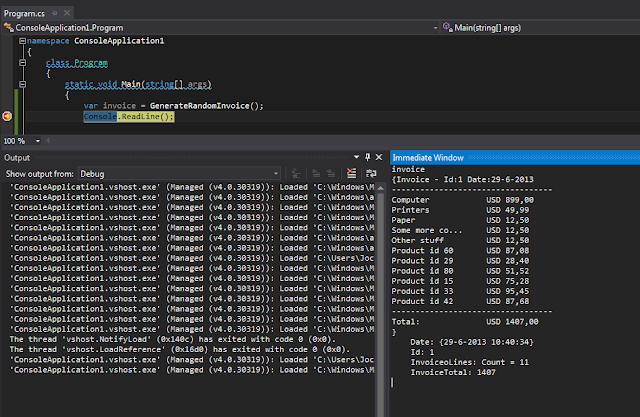The height and width of the screenshot is (417, 640).
Task: Click the GenerateRandomInvoice() call in code
Action: coord(207,106)
